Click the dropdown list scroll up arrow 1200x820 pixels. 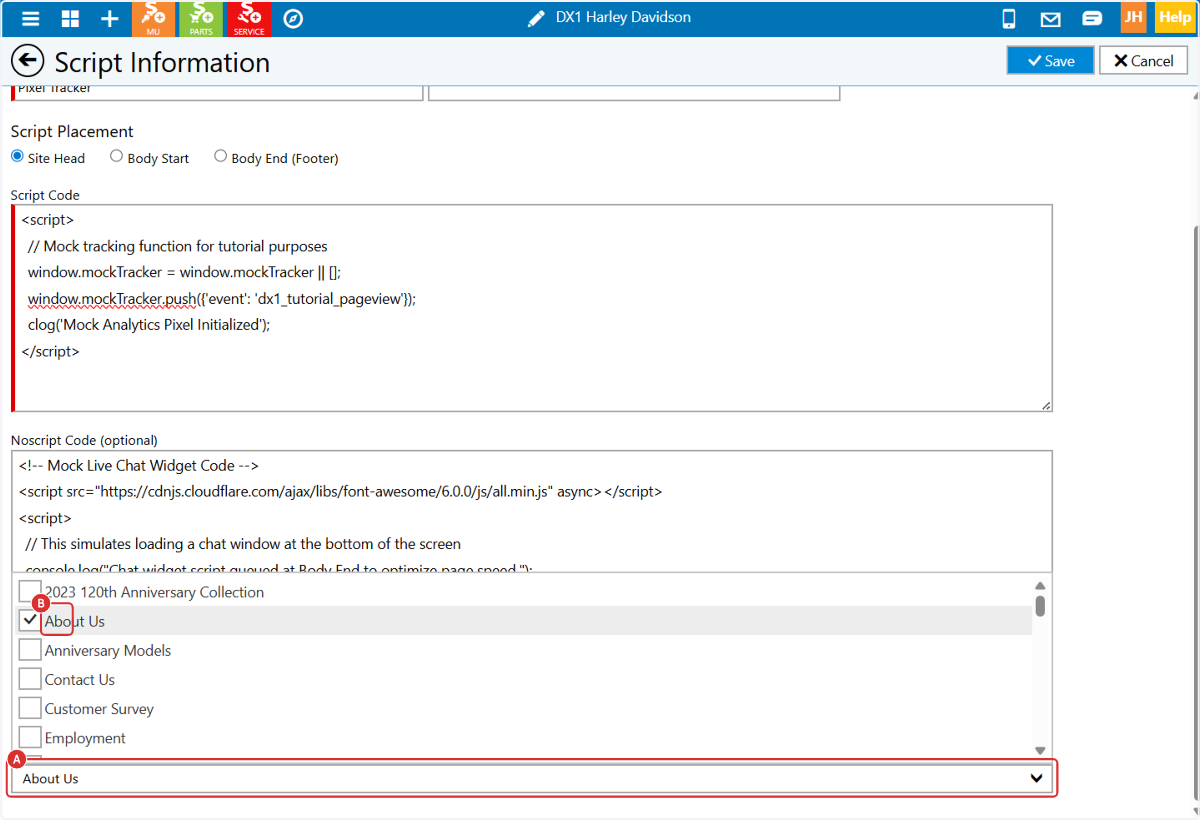[1040, 586]
